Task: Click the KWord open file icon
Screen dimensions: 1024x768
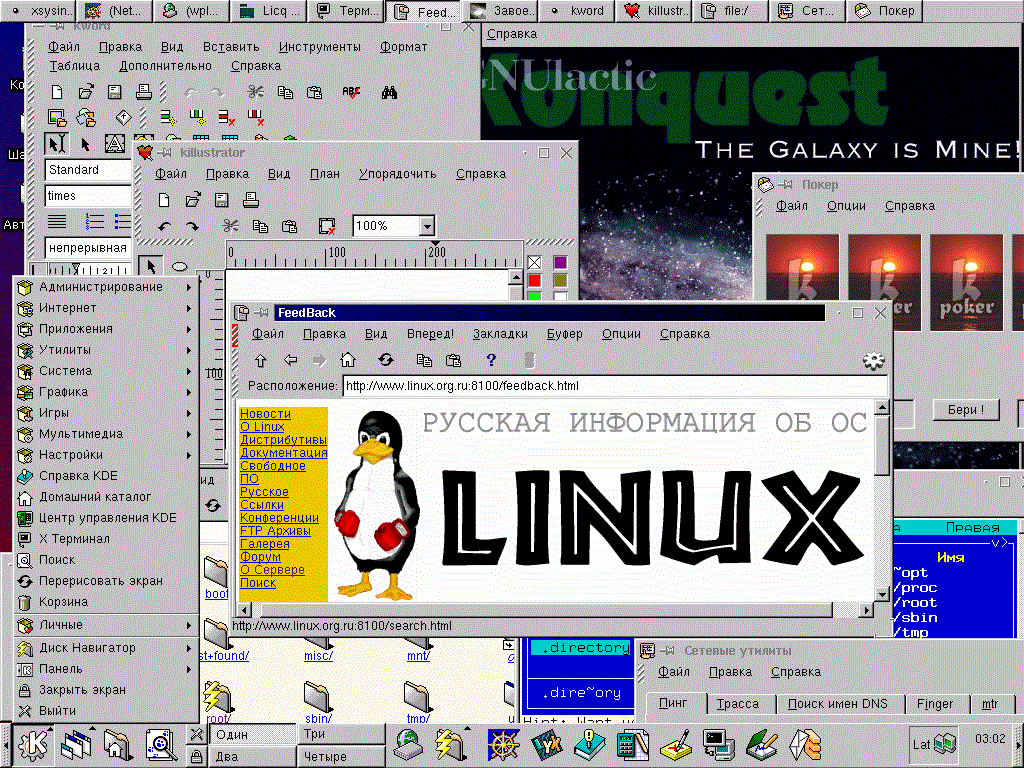Action: pos(86,92)
